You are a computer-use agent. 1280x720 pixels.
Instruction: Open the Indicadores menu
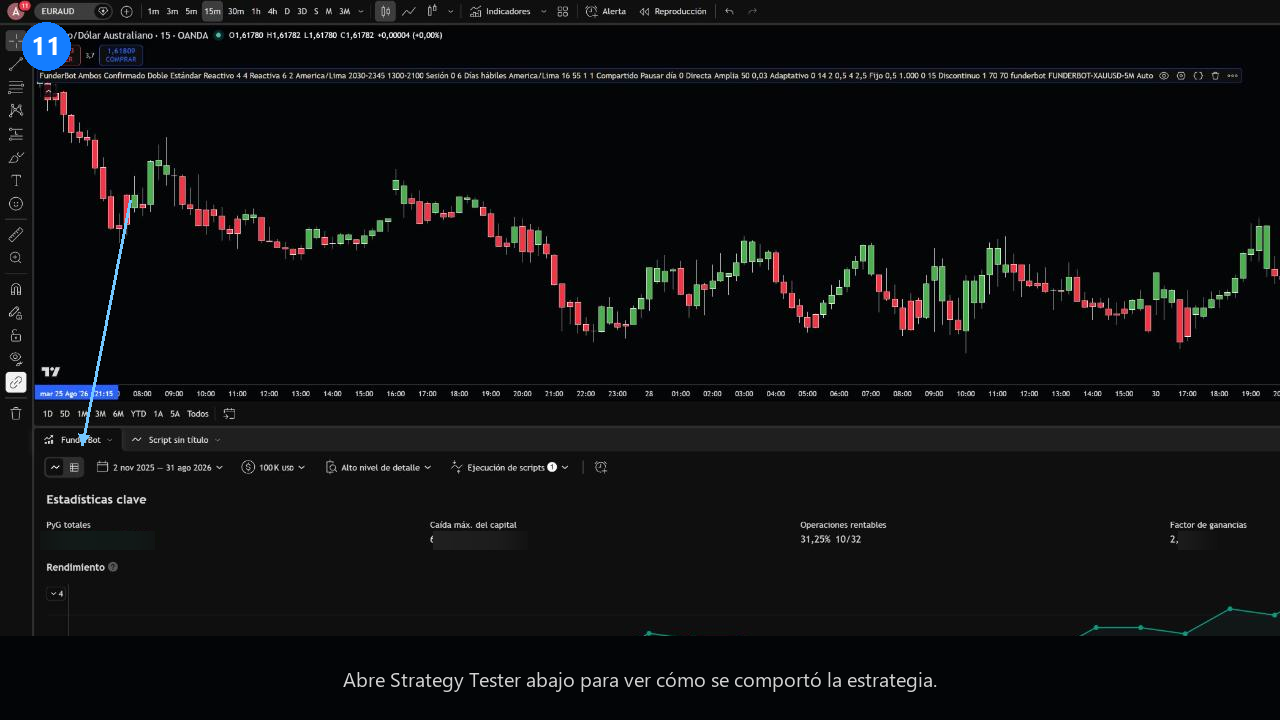point(500,11)
